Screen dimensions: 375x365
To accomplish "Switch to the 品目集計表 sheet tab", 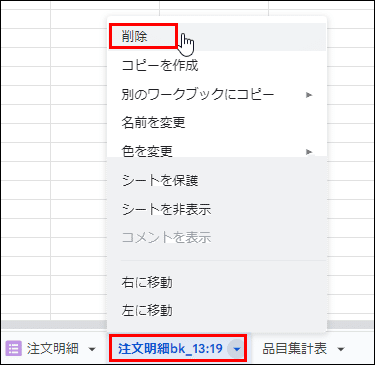I will point(295,349).
